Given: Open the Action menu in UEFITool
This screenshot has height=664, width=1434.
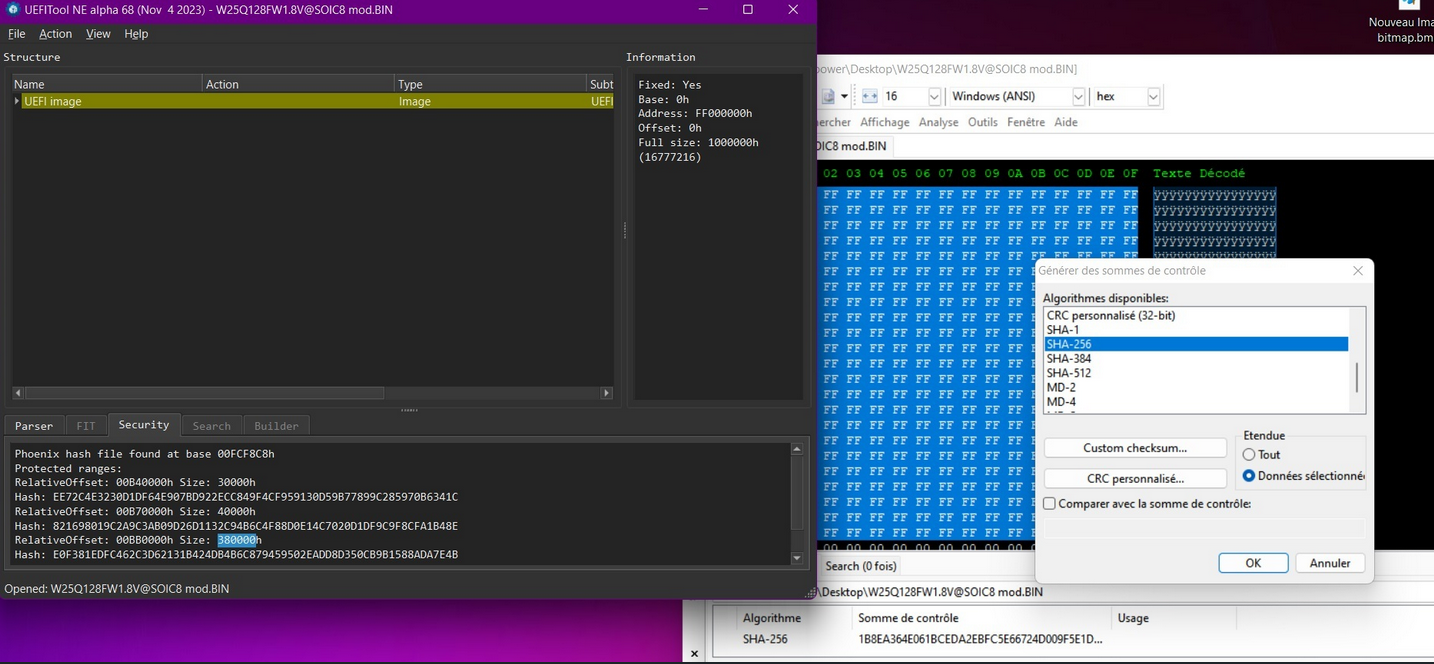Looking at the screenshot, I should 56,34.
